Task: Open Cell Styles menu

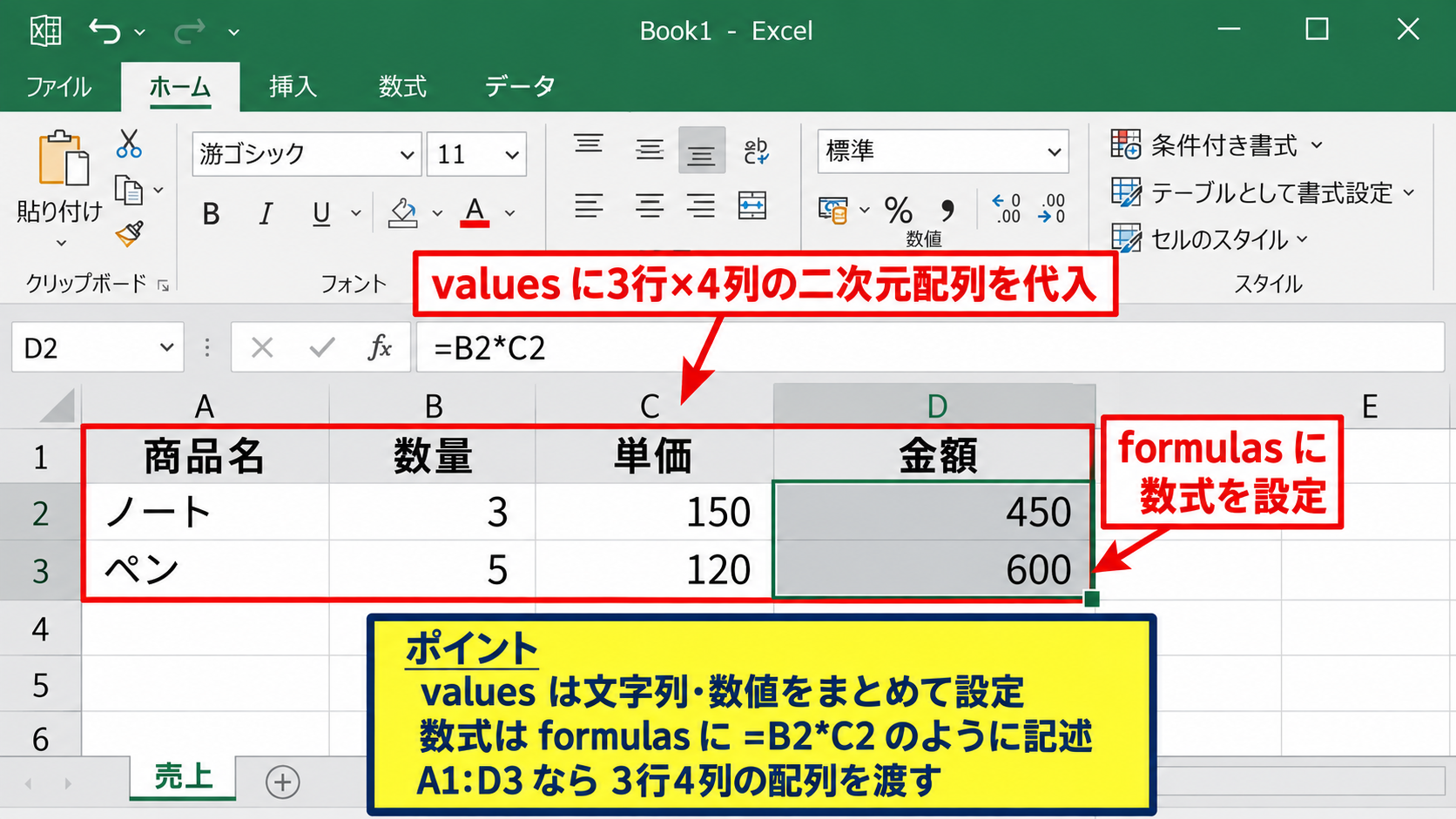Action: 1210,238
